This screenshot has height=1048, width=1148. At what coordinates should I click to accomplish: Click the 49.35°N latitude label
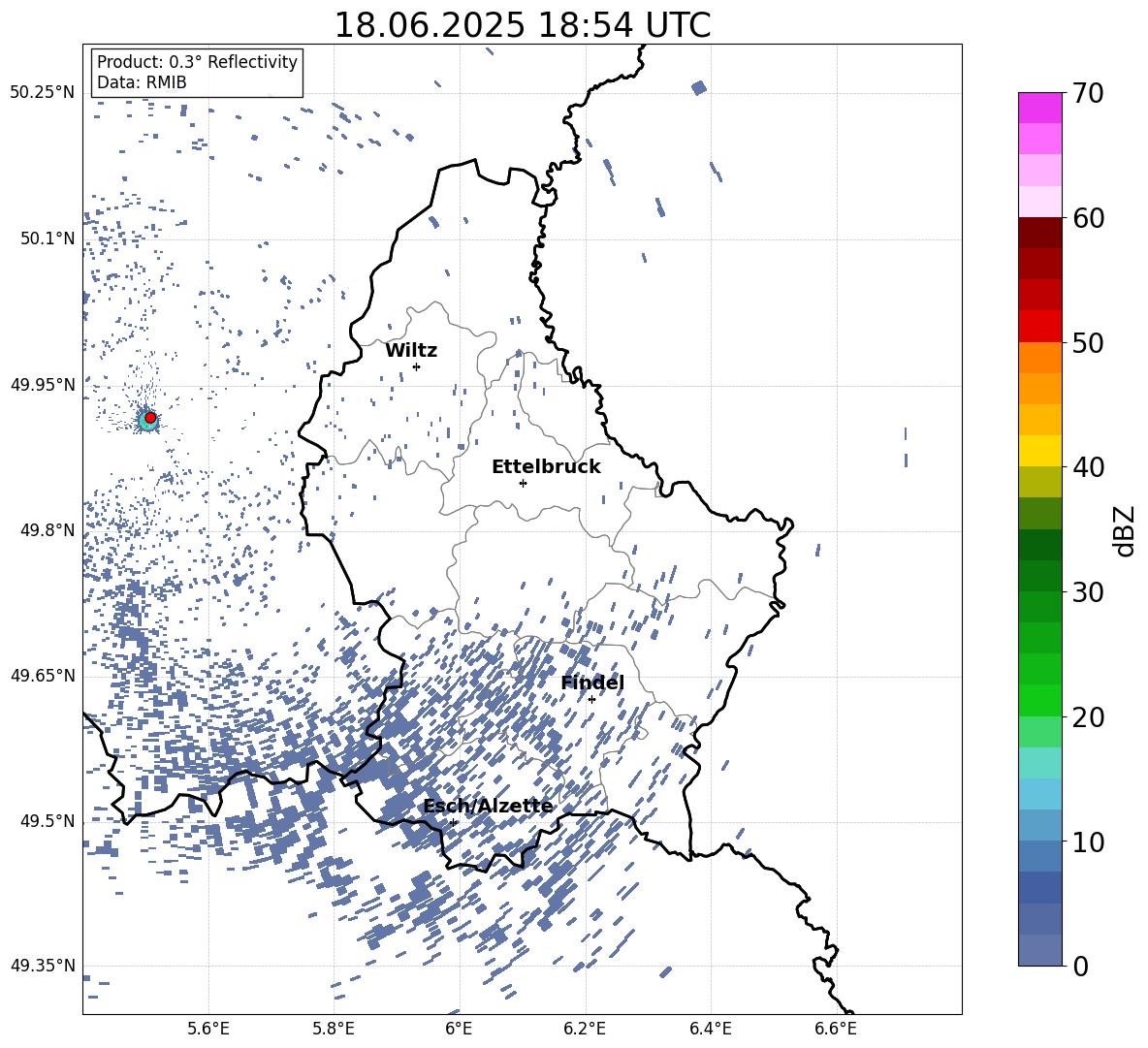(43, 966)
